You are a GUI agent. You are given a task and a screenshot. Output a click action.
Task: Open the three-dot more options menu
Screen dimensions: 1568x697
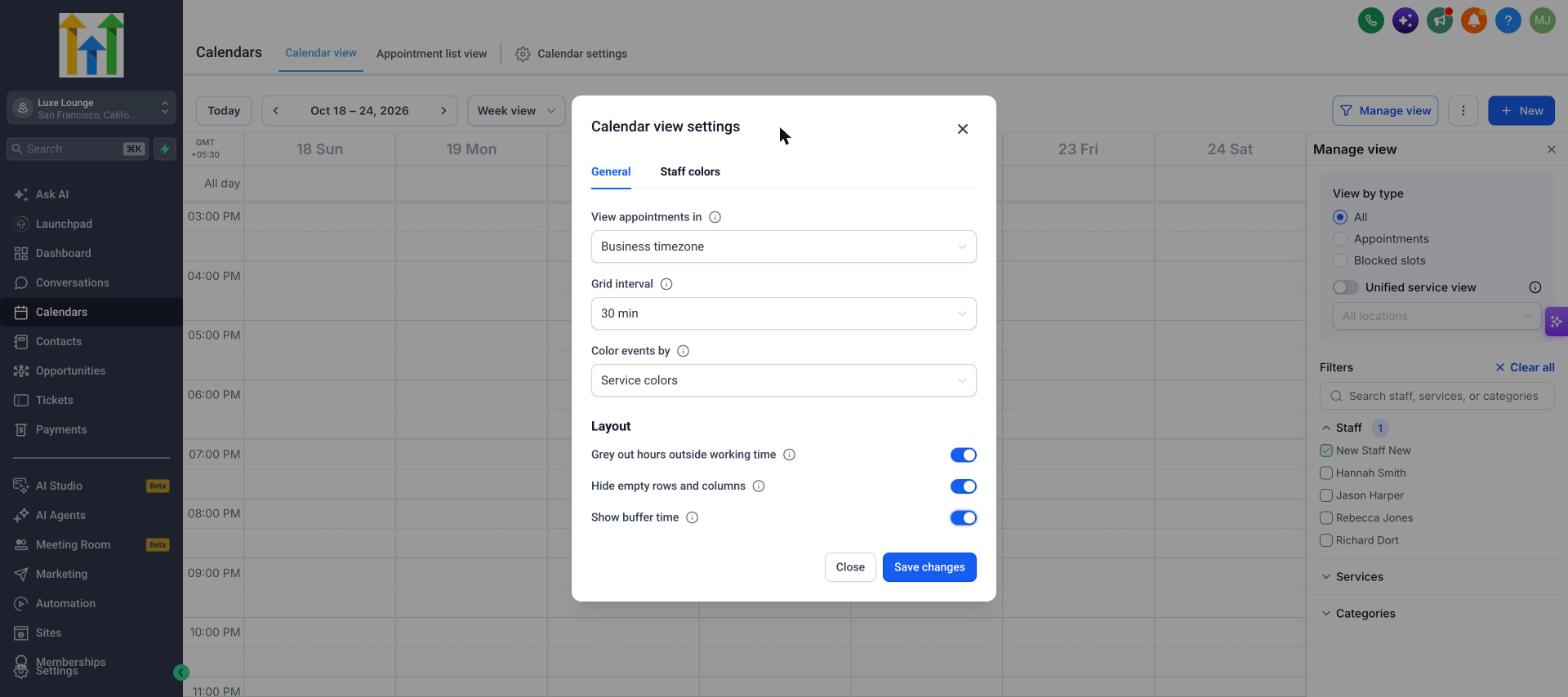coord(1463,111)
